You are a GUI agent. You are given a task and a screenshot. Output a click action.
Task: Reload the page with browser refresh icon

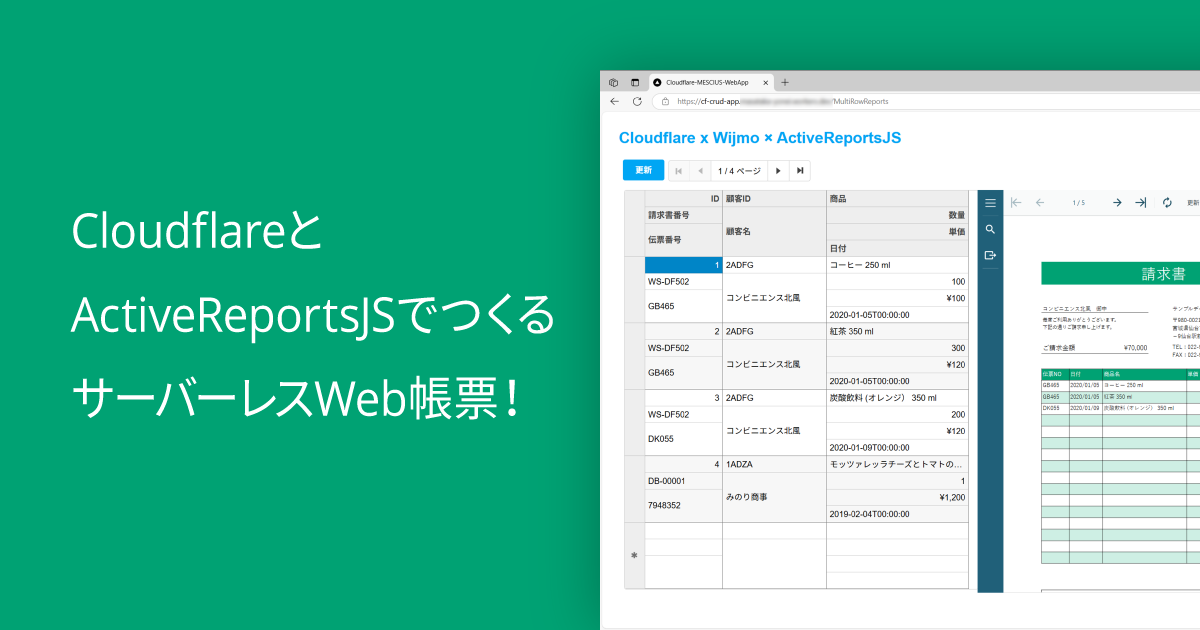coord(637,101)
